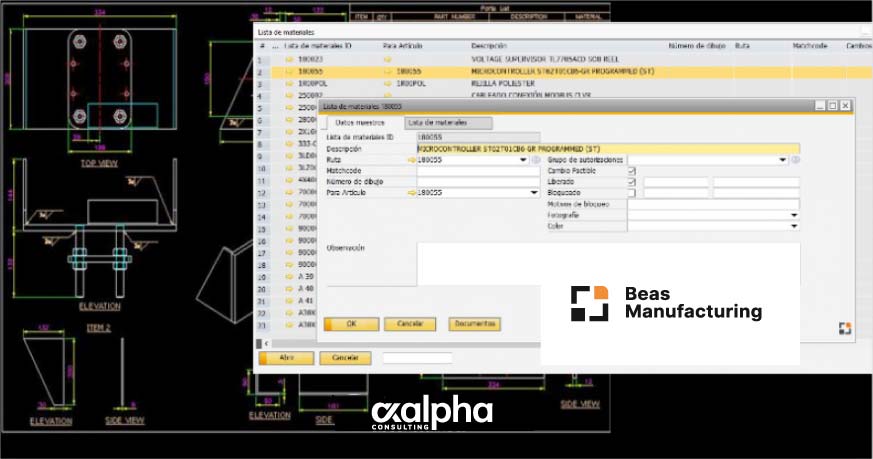
Task: Click the Beas logo icon at bottom right corner
Action: [x=843, y=329]
